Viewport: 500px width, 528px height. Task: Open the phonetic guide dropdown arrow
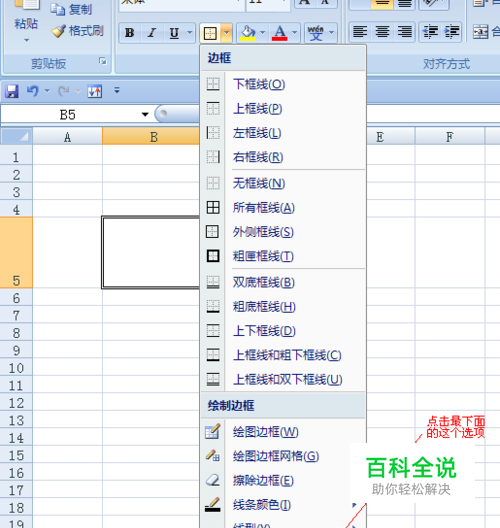pos(331,33)
